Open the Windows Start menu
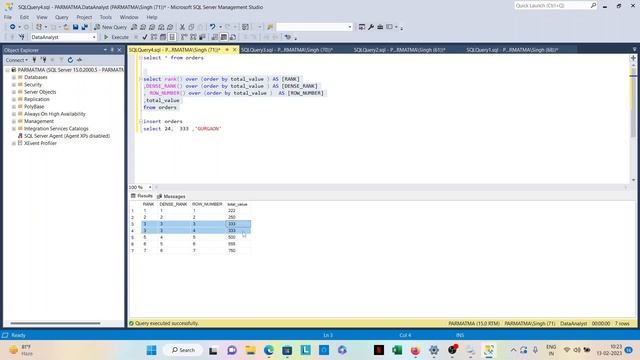The height and width of the screenshot is (360, 640). pyautogui.click(x=151, y=350)
